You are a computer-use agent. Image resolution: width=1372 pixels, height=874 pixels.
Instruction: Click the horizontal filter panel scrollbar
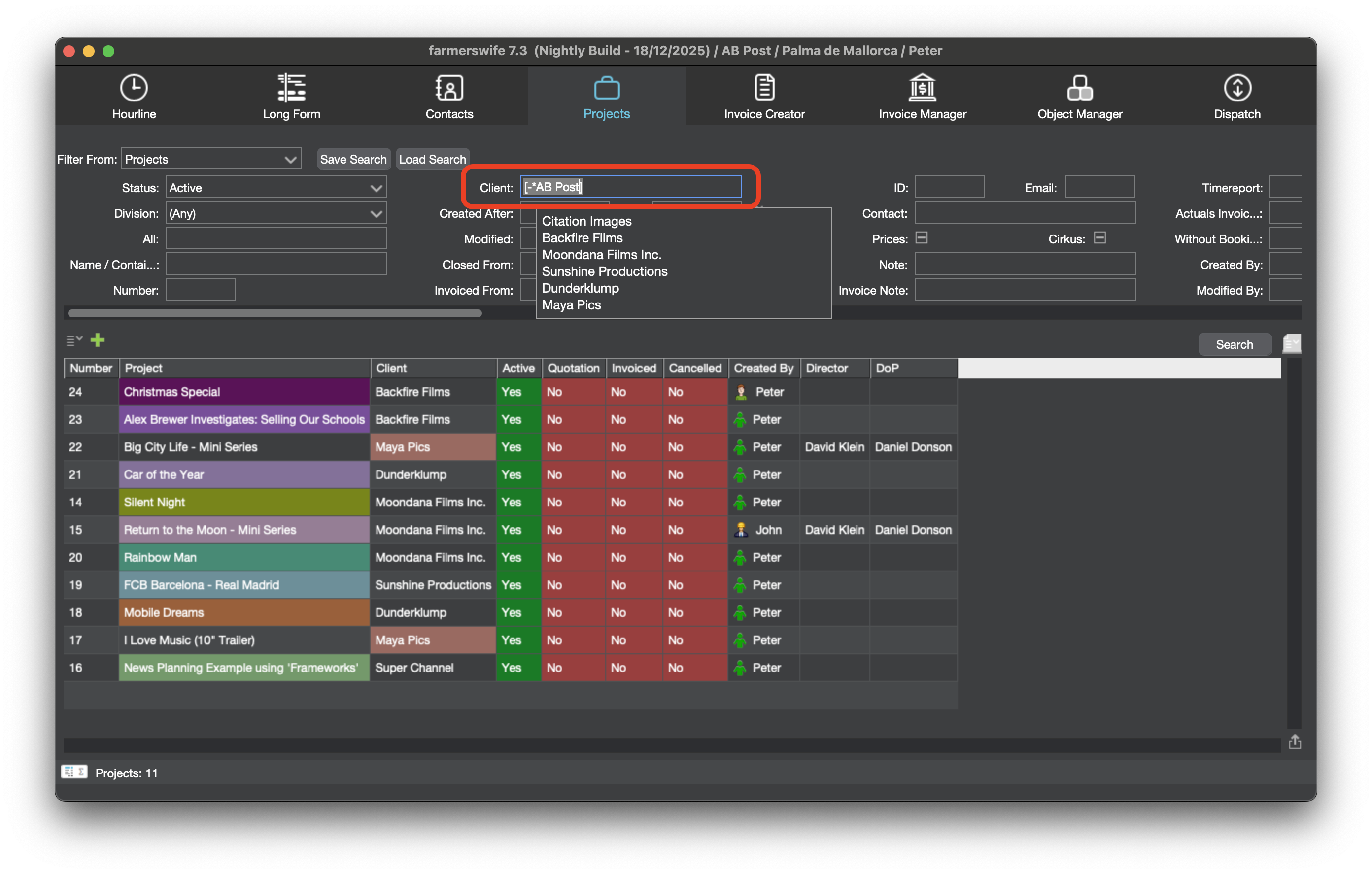point(274,313)
